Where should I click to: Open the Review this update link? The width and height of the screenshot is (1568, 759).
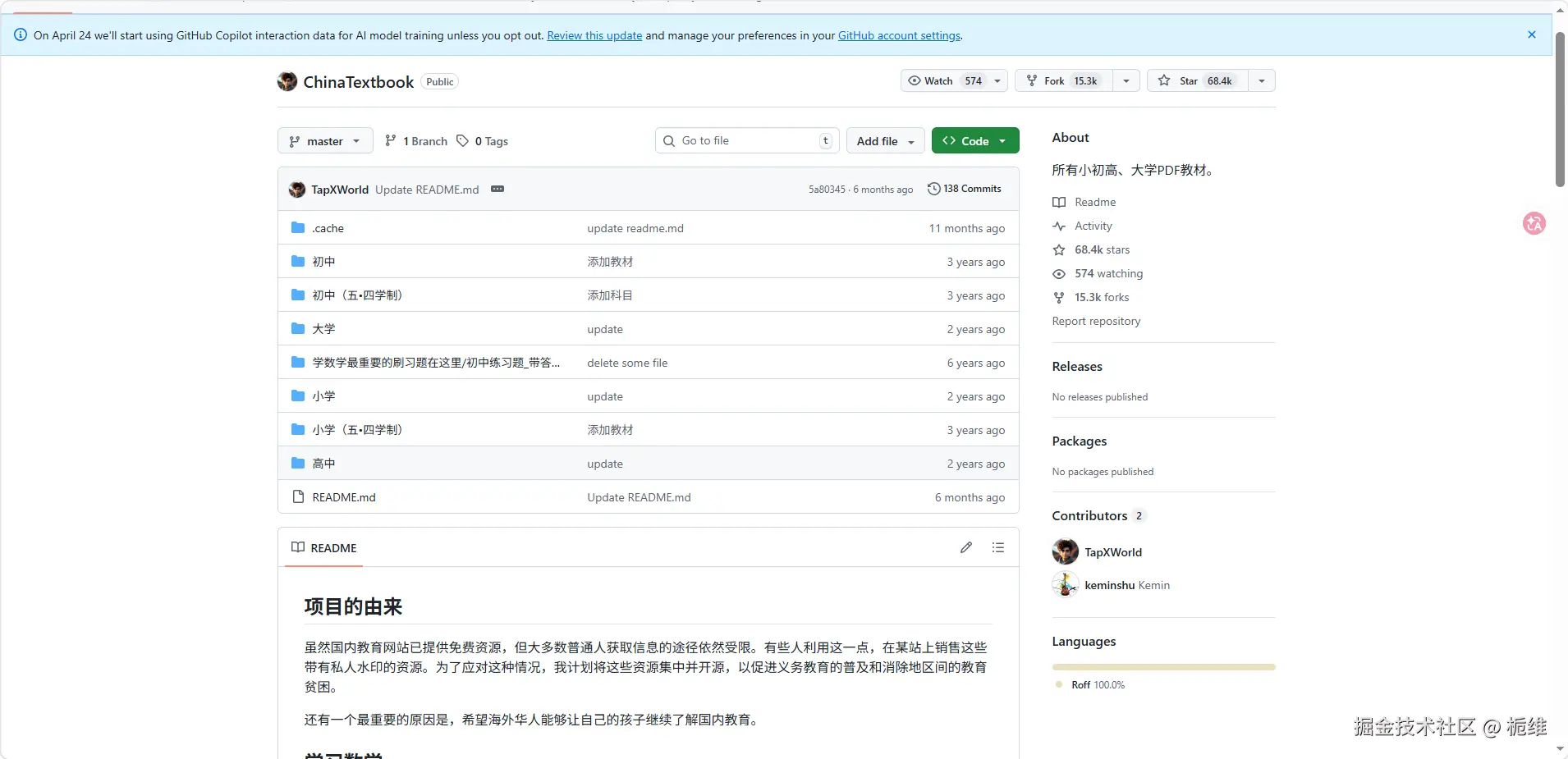pyautogui.click(x=594, y=35)
